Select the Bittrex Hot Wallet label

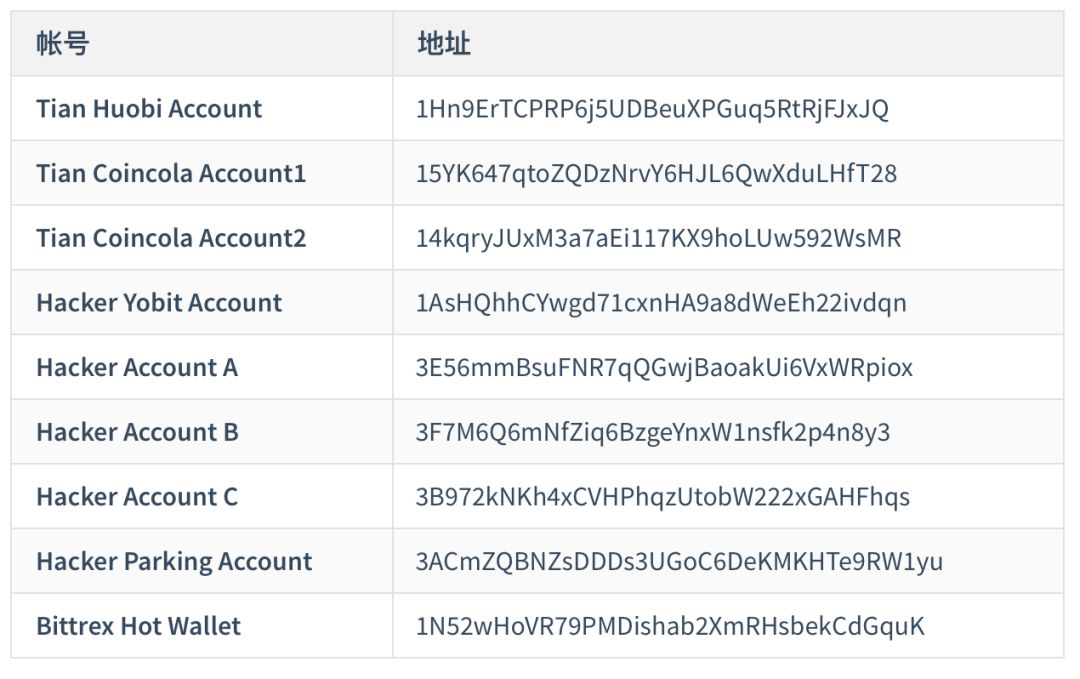[x=138, y=627]
